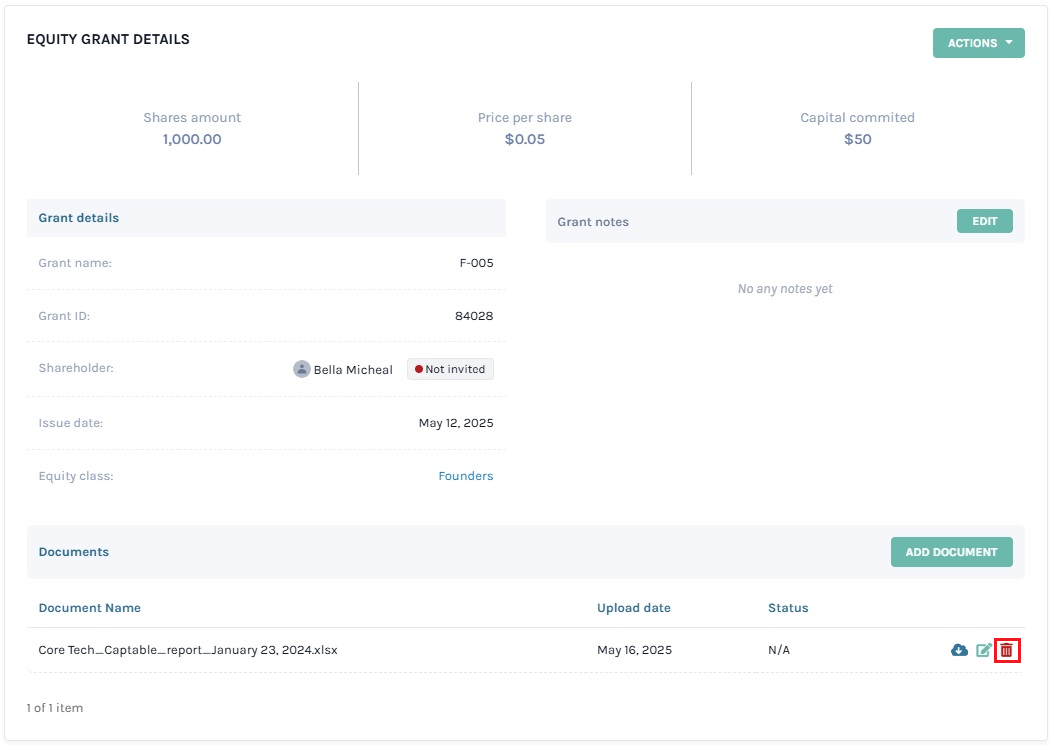Click EDIT button for Grant notes
The height and width of the screenshot is (745, 1049).
coord(985,221)
